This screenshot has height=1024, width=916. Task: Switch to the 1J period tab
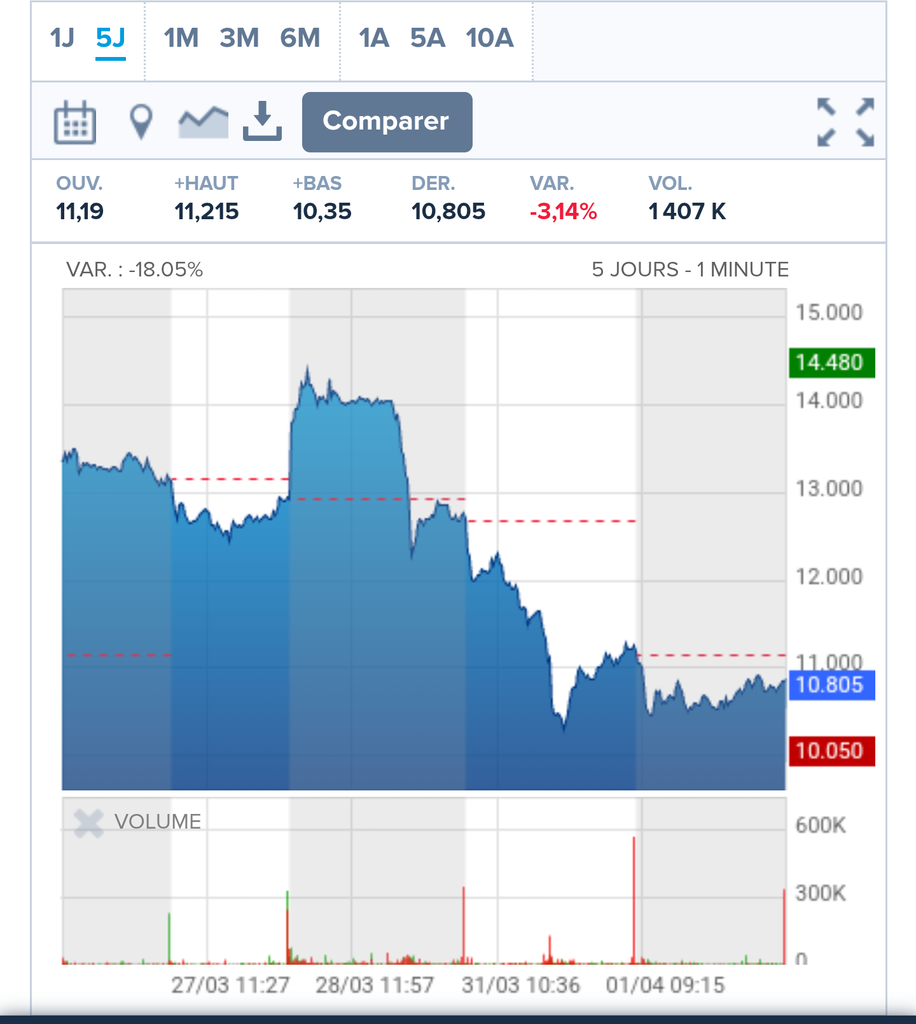62,38
